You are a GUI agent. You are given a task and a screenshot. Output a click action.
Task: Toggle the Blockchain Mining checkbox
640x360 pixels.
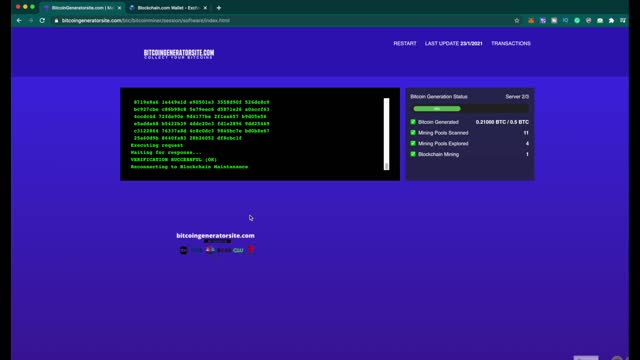pos(413,154)
